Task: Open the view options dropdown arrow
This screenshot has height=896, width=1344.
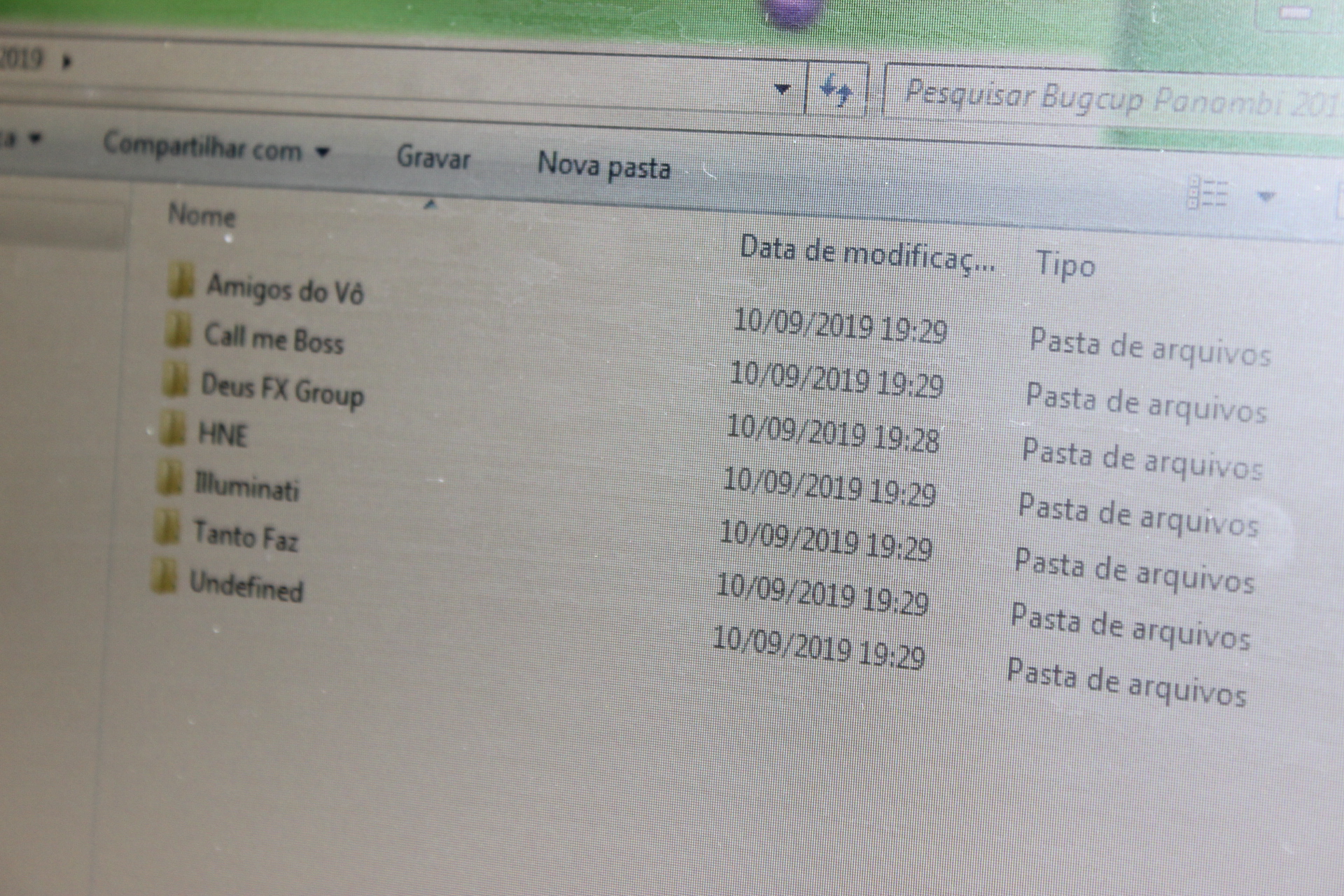Action: [x=1266, y=197]
